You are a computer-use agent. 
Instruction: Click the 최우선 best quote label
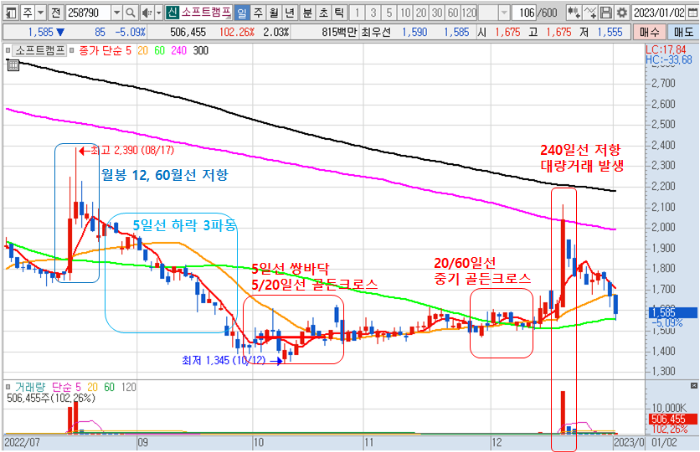376,32
